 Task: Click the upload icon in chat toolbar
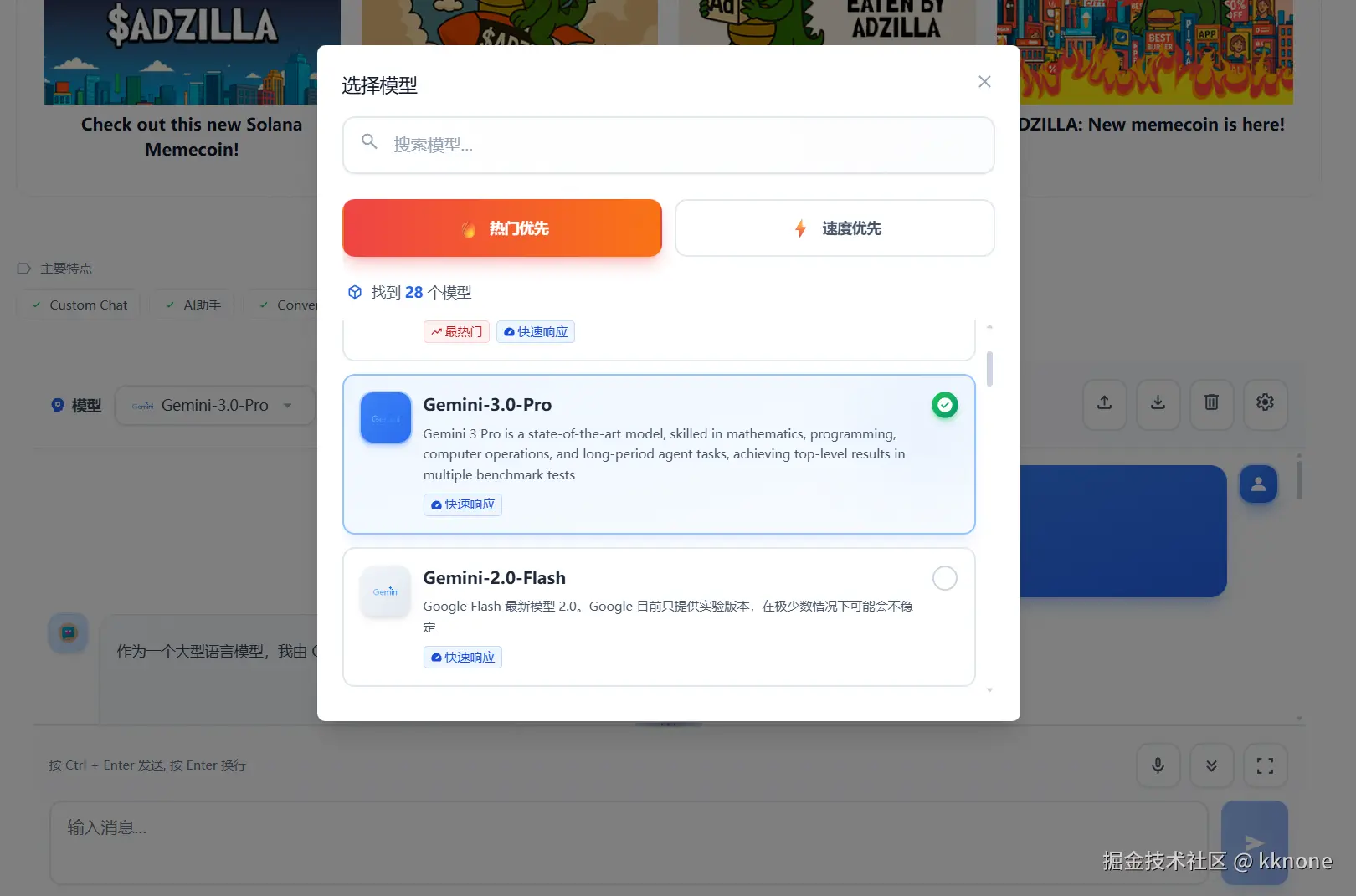[x=1105, y=403]
